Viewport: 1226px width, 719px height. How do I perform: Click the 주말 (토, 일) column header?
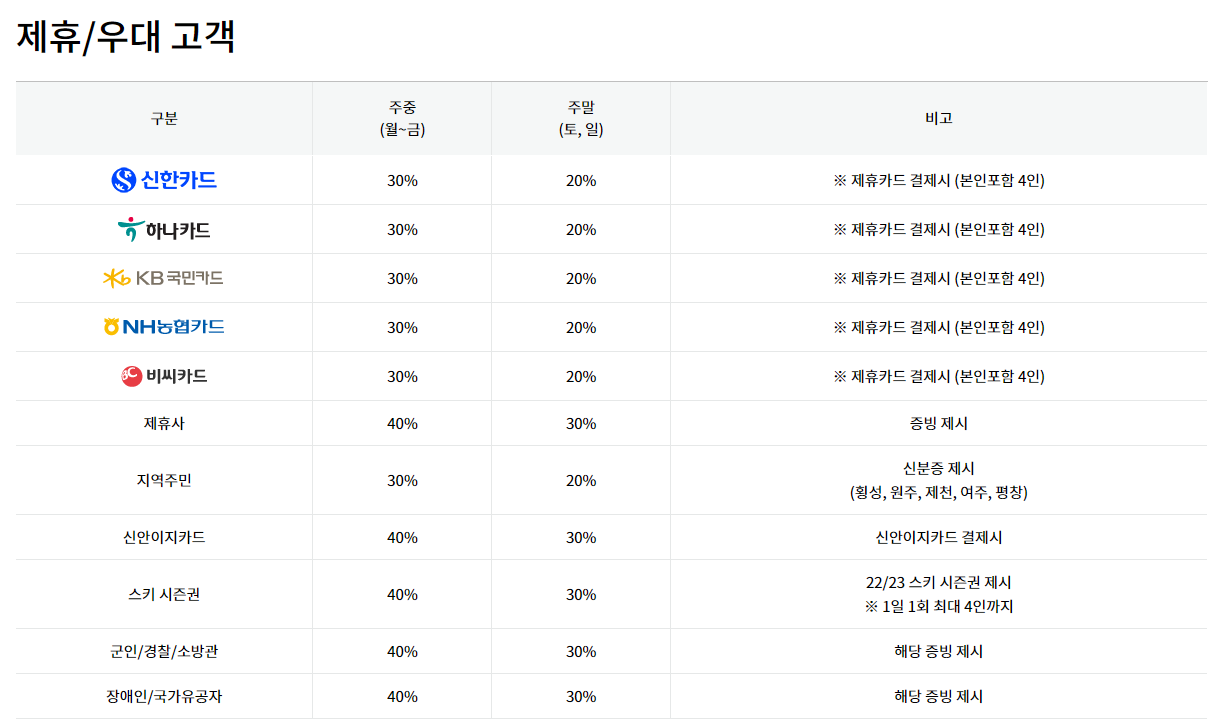(581, 118)
